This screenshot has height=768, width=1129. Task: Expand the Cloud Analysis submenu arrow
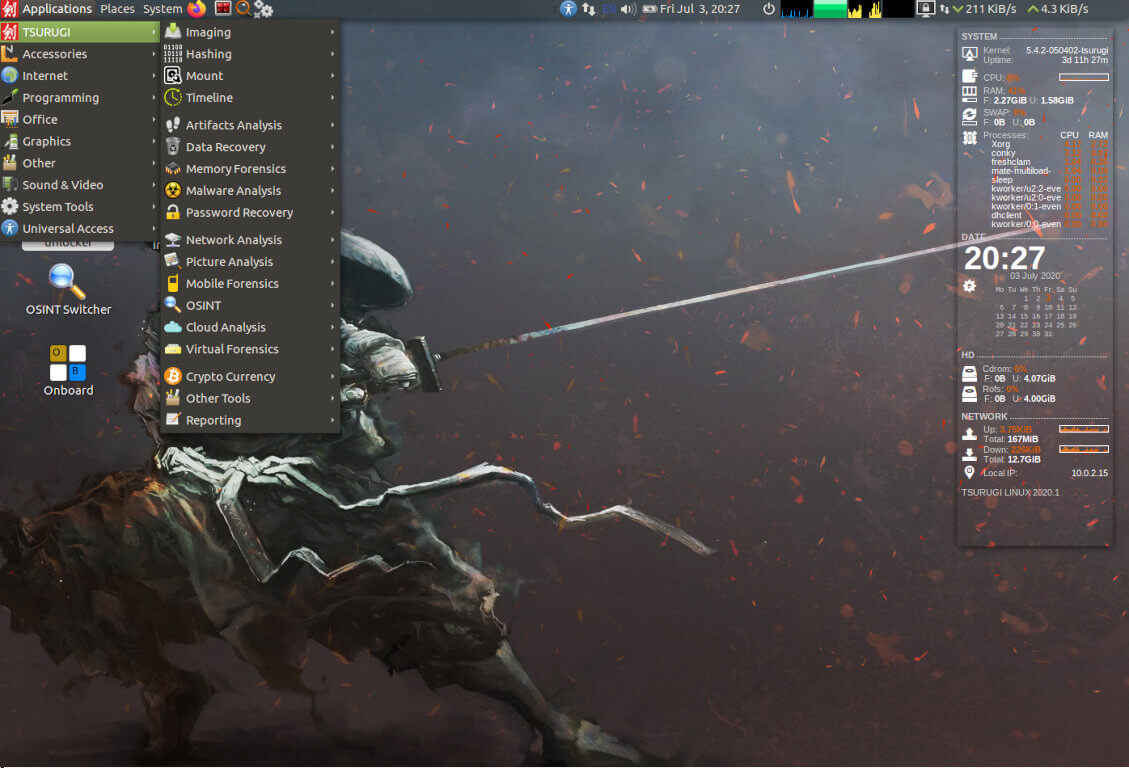333,327
